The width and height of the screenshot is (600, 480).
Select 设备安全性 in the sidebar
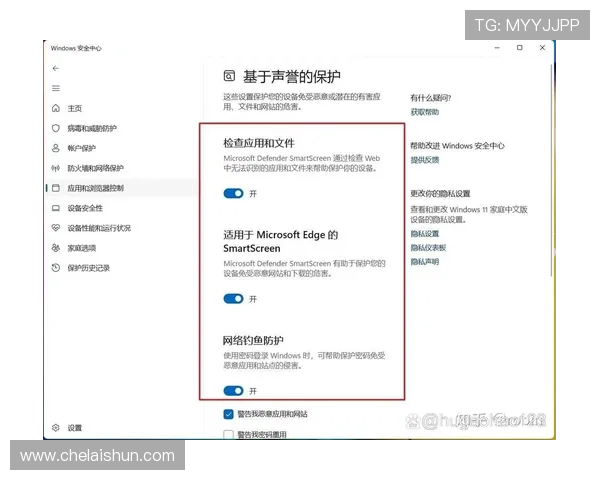tap(85, 208)
